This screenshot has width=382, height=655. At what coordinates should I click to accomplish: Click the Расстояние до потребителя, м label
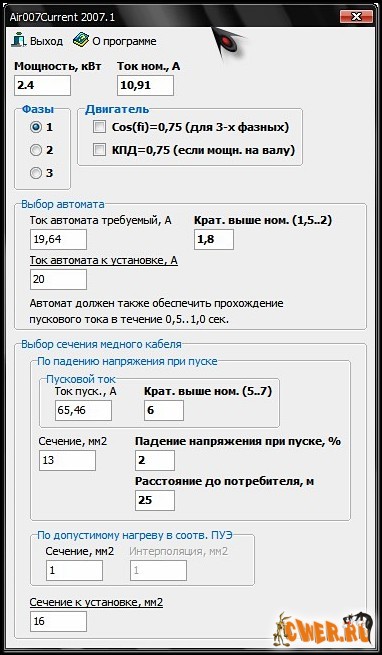224,481
